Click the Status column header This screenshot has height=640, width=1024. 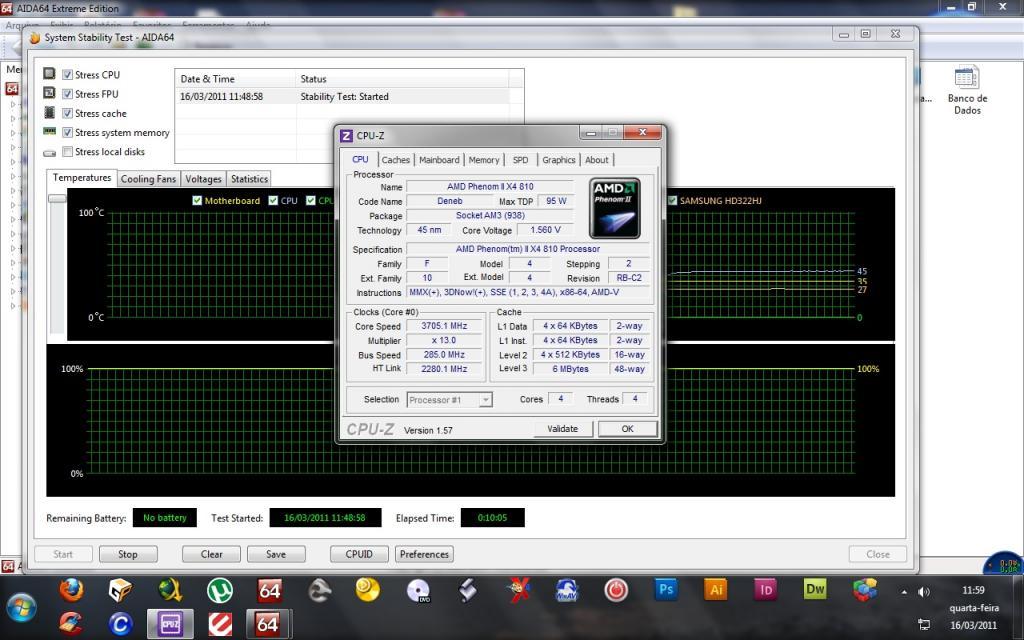point(402,78)
